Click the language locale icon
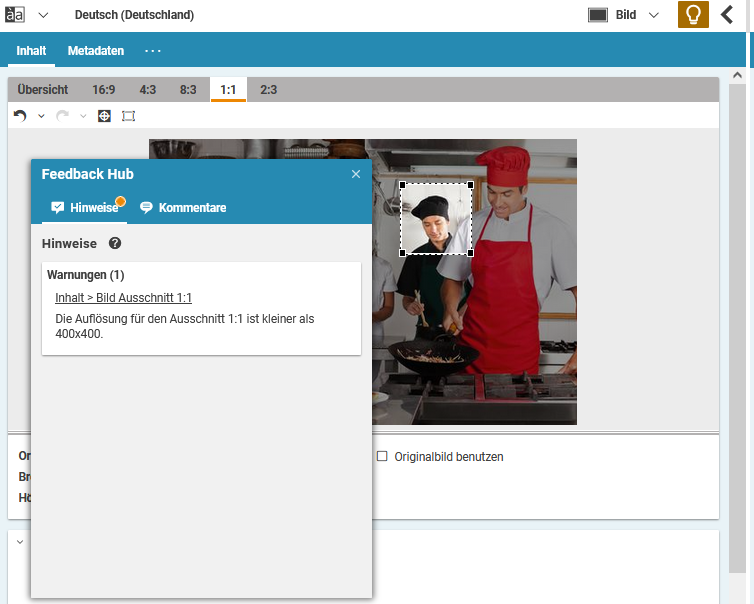Screen dimensions: 754x604 16,15
